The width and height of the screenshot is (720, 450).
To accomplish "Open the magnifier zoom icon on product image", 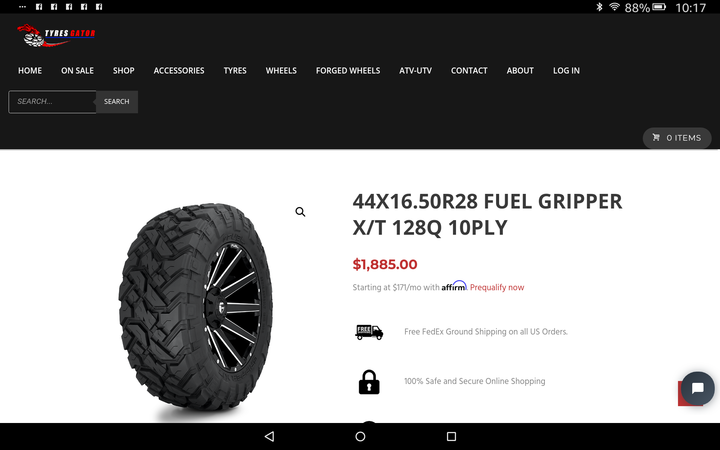I will tap(300, 212).
